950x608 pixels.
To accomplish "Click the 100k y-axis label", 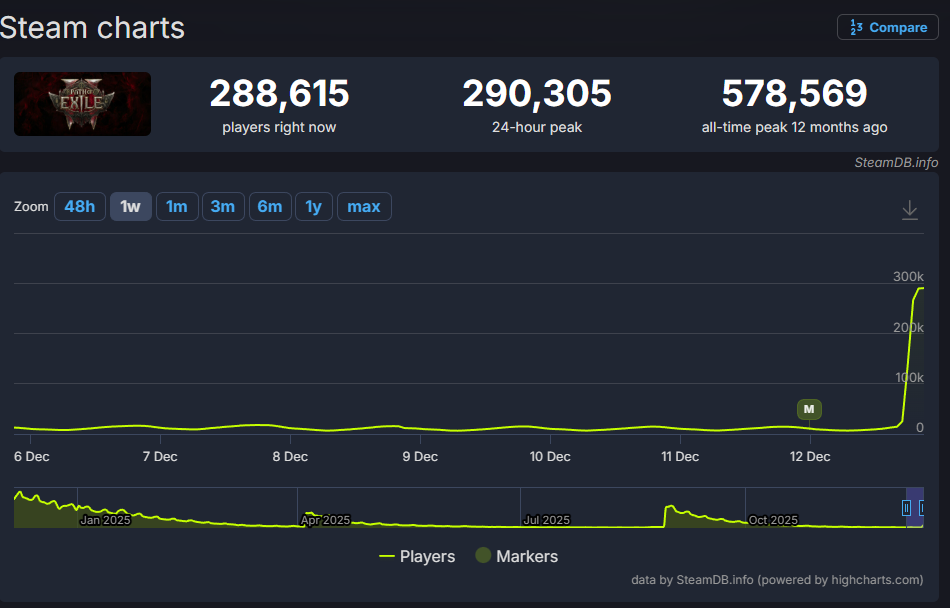I will point(909,377).
